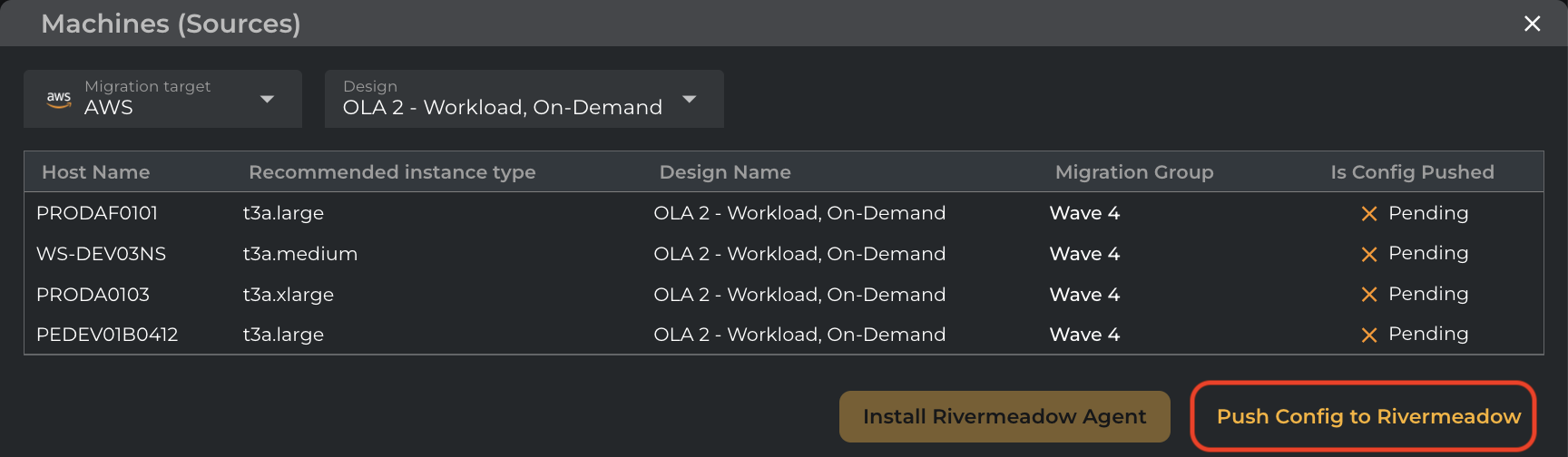Click Wave 4 for PEDEV01B0412 row
The width and height of the screenshot is (1568, 457).
[1084, 335]
